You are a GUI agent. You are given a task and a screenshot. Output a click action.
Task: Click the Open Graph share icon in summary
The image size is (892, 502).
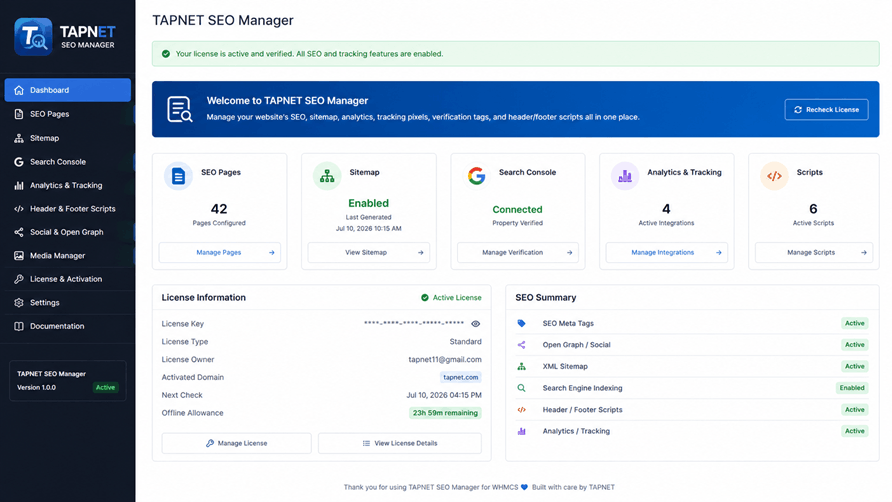coord(521,345)
